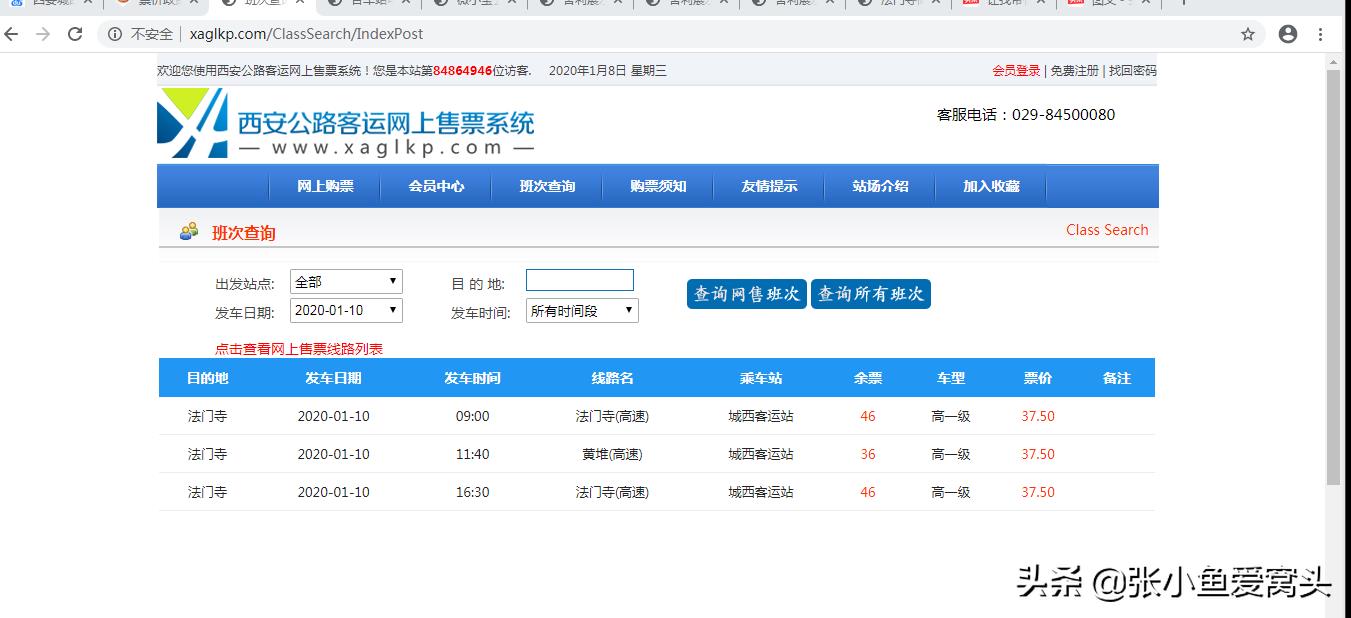This screenshot has height=618, width=1351.
Task: Open 网上购票 in navigation bar
Action: pyautogui.click(x=325, y=186)
